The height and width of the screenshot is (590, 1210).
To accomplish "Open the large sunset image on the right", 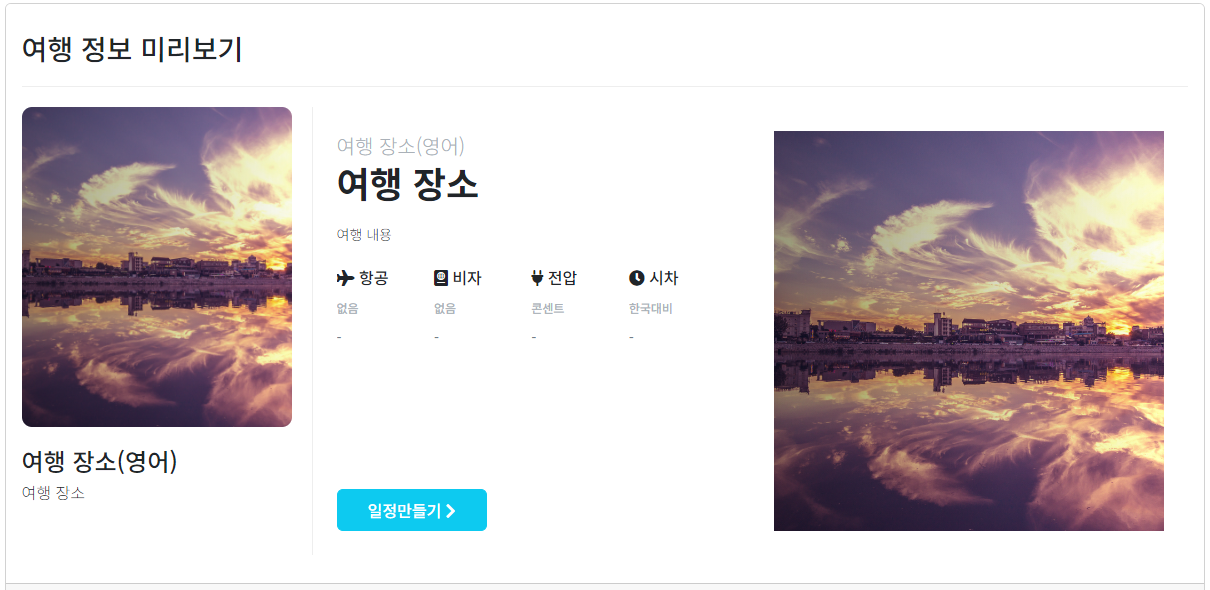I will click(969, 331).
